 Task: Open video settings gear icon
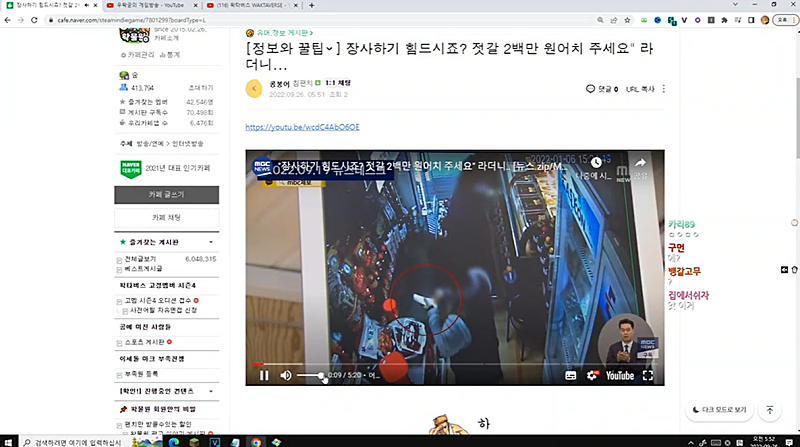pos(592,376)
